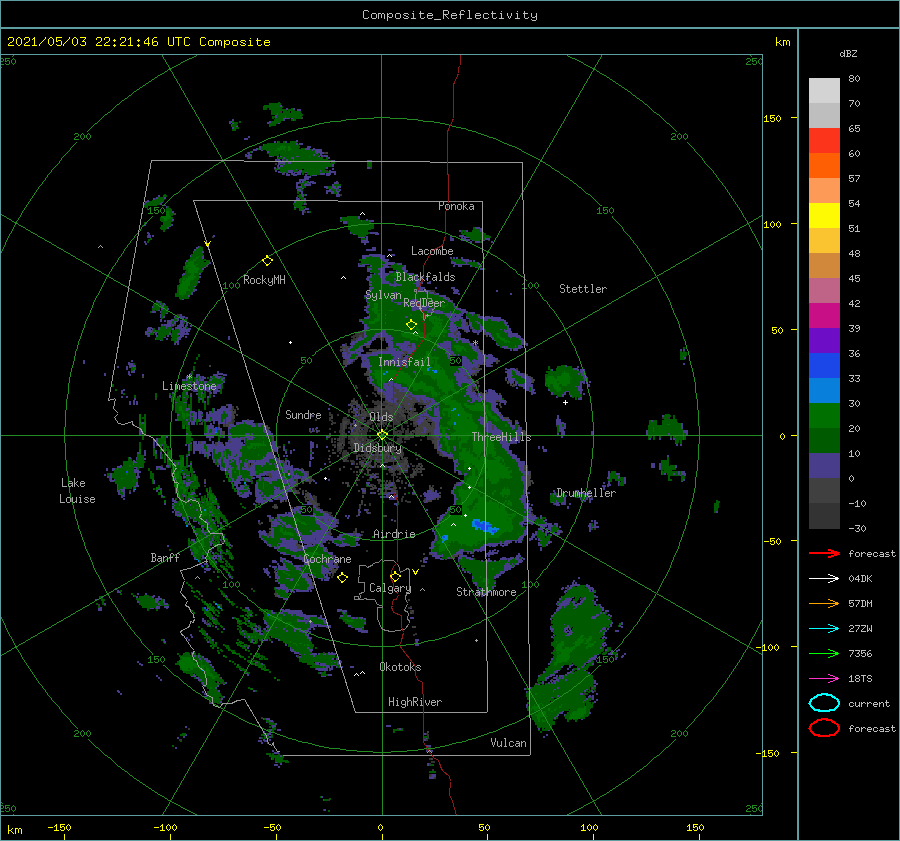Image resolution: width=900 pixels, height=841 pixels.
Task: Click the green 7356 arrow icon
Action: [824, 653]
